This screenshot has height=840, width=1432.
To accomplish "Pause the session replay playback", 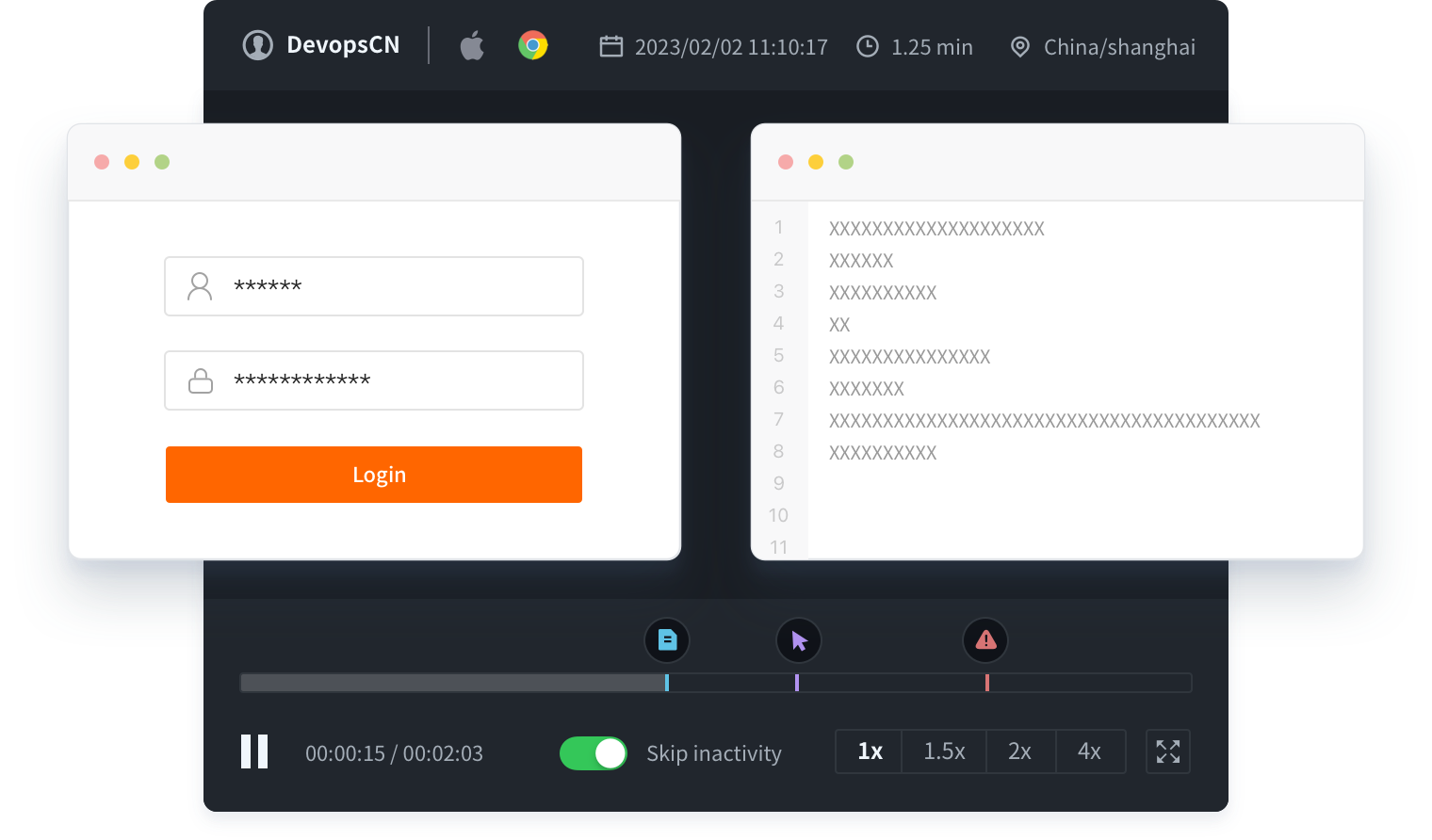I will 254,751.
